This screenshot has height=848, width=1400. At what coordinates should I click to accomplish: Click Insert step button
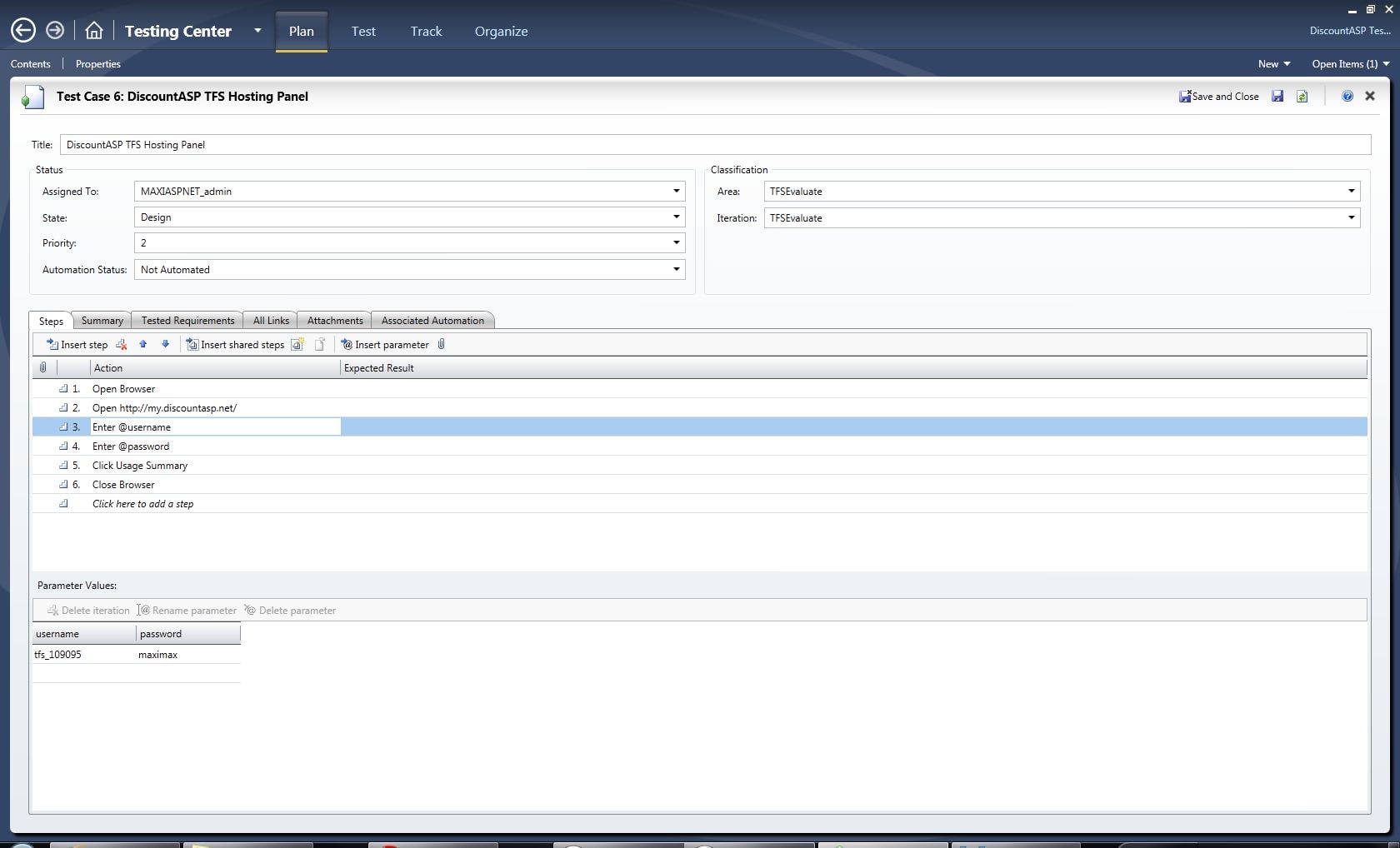77,345
